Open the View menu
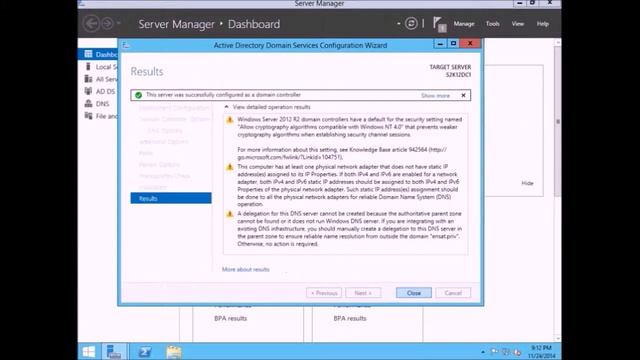Screen dimensions: 640x360 point(518,24)
